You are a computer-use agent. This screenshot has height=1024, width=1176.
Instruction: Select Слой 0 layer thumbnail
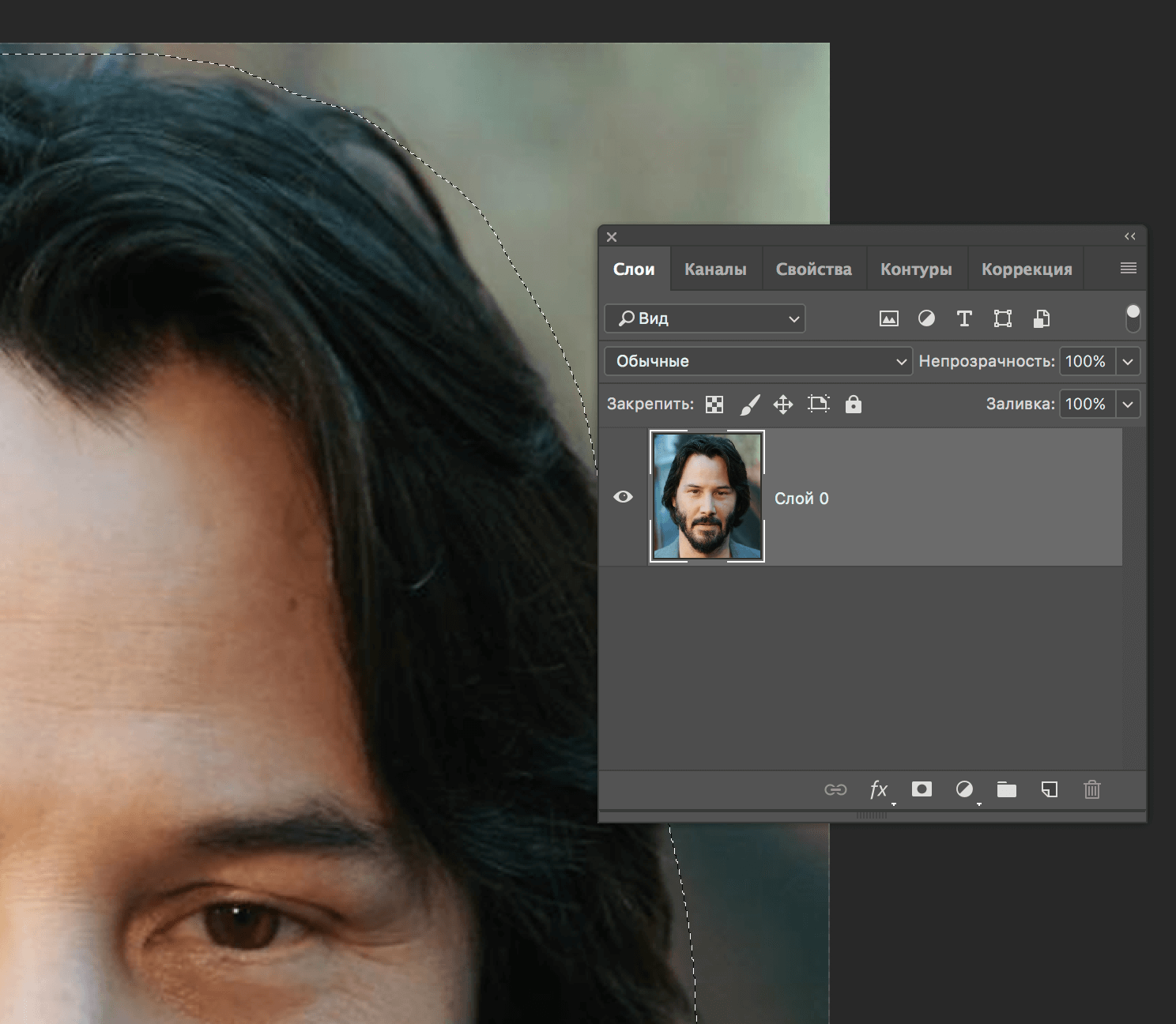pos(707,496)
